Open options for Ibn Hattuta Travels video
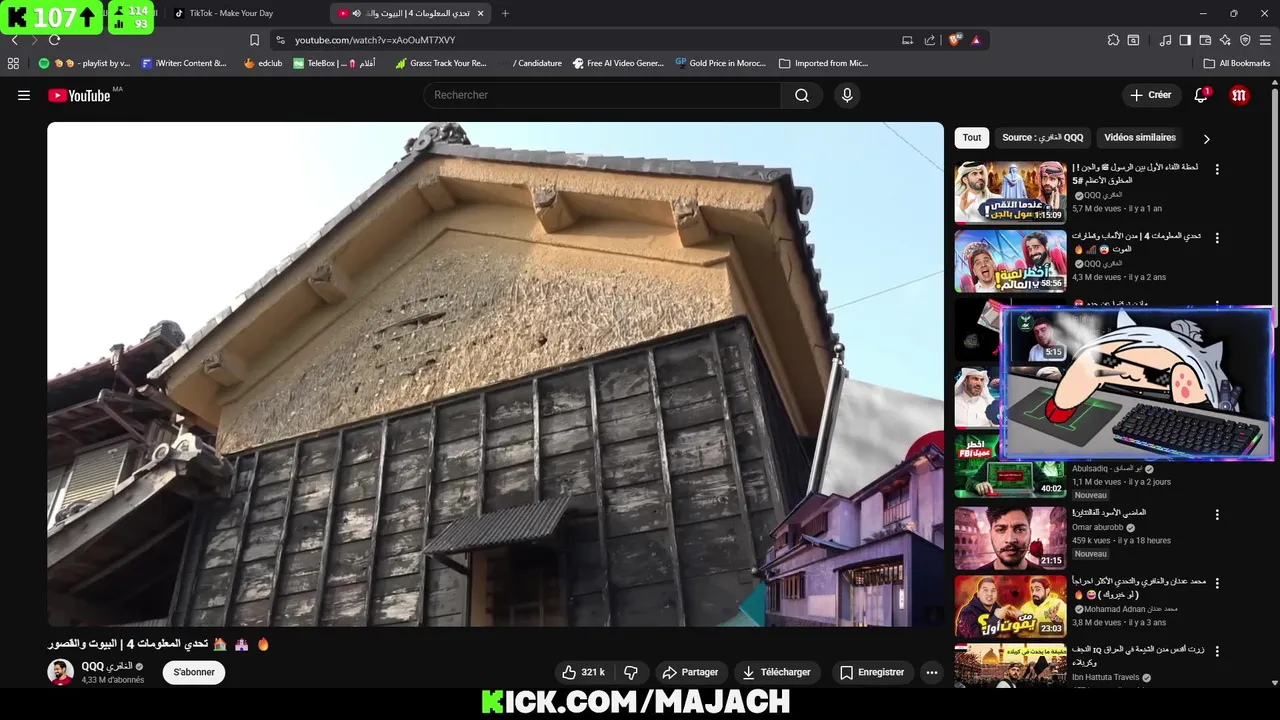The height and width of the screenshot is (720, 1280). tap(1217, 651)
